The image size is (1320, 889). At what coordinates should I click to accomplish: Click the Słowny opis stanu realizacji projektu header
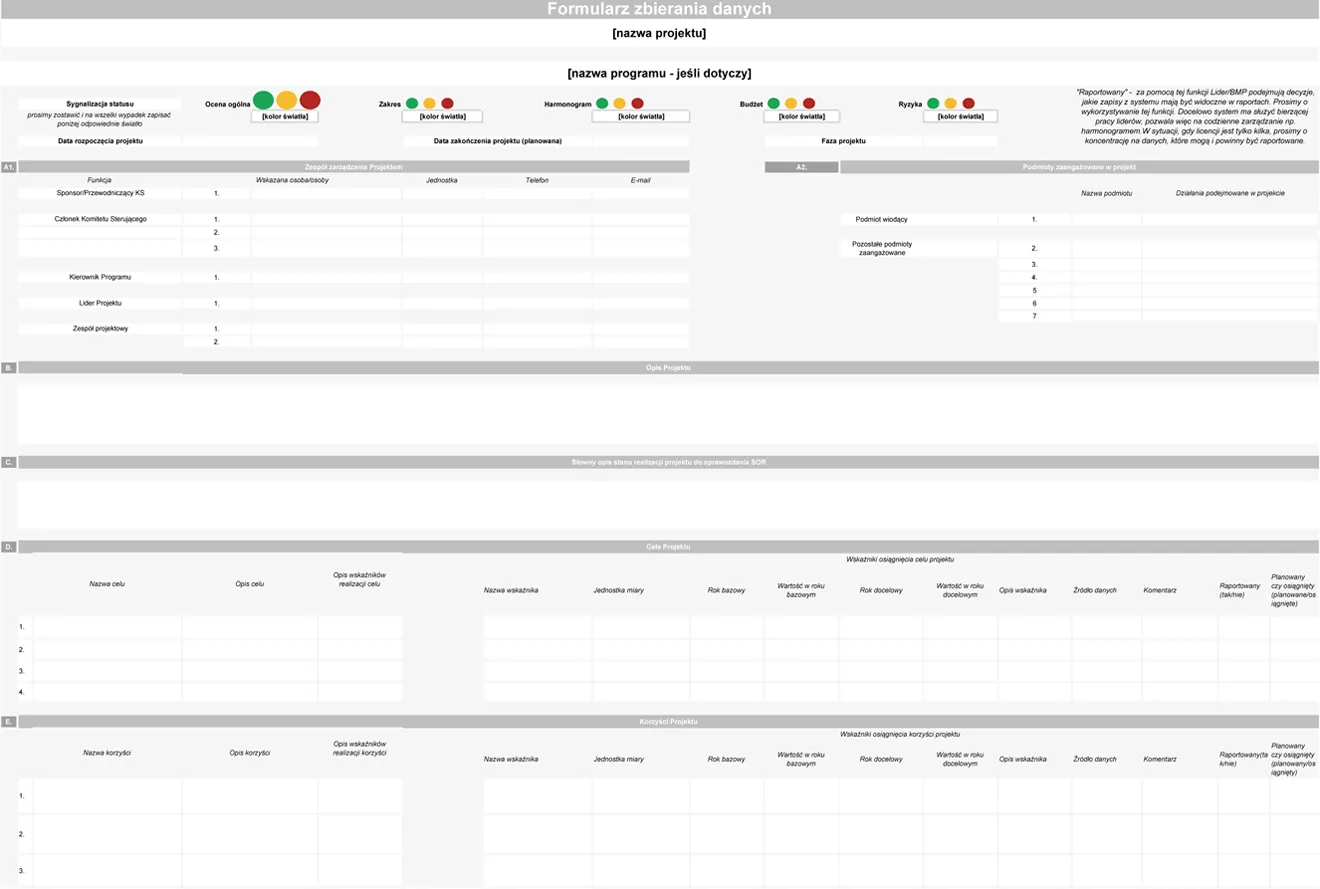point(668,462)
